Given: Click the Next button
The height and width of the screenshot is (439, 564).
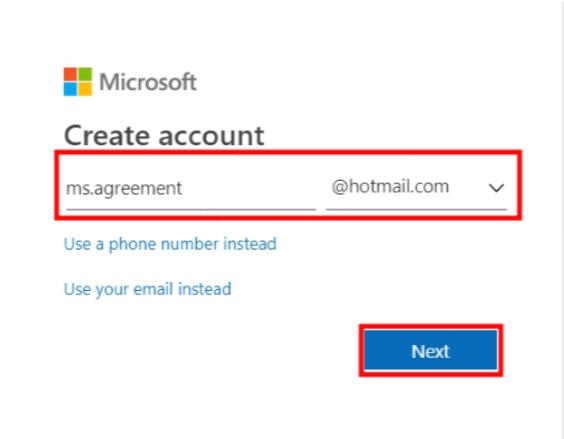Looking at the screenshot, I should (431, 350).
